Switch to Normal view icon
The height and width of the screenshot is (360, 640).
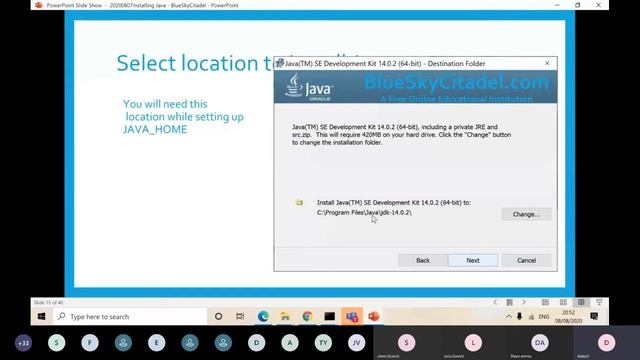[x=545, y=302]
